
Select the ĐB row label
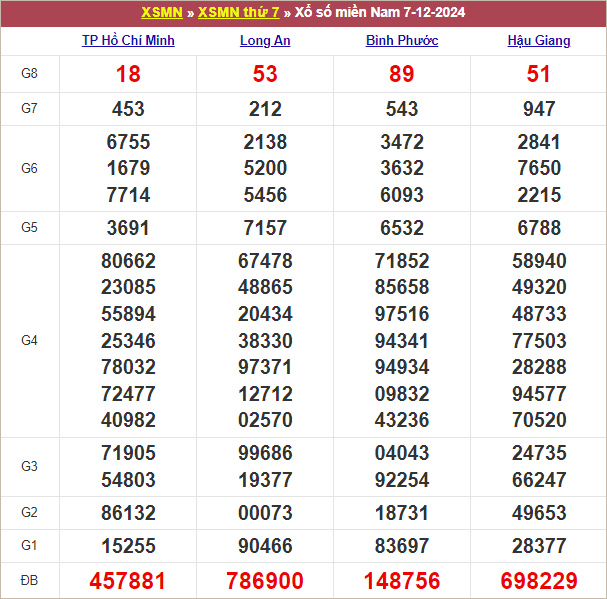click(x=29, y=580)
